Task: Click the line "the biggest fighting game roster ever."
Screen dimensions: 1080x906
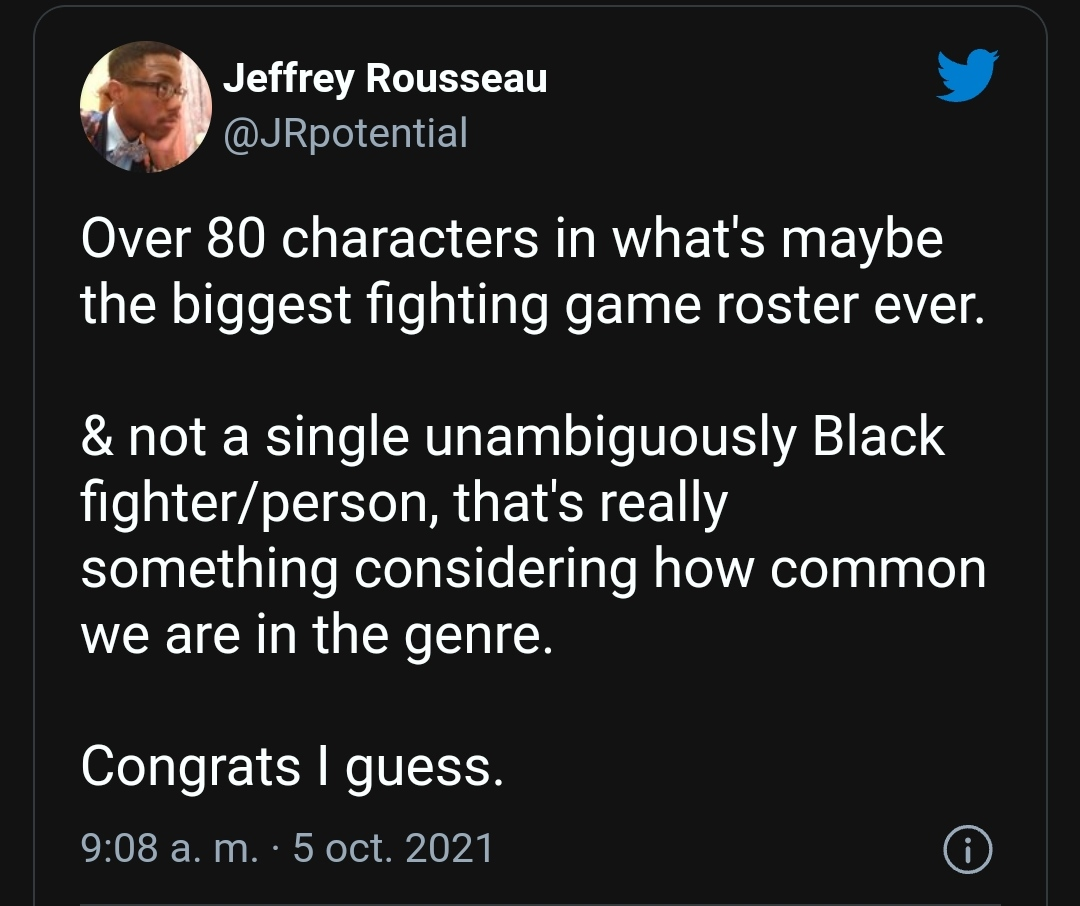Action: coord(533,305)
